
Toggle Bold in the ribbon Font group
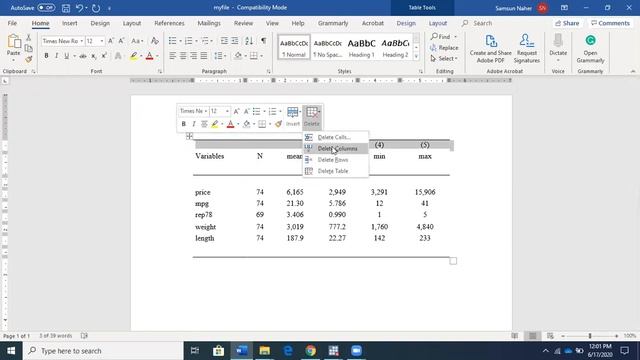[x=46, y=56]
